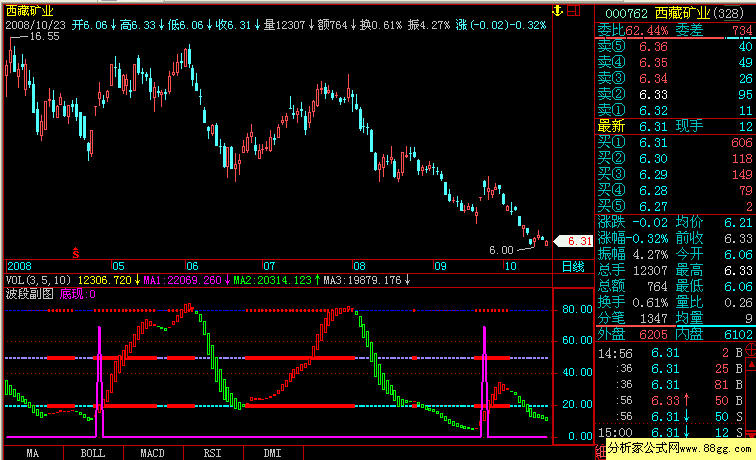
Task: Click the 今开 6.06 entry
Action: click(x=714, y=255)
